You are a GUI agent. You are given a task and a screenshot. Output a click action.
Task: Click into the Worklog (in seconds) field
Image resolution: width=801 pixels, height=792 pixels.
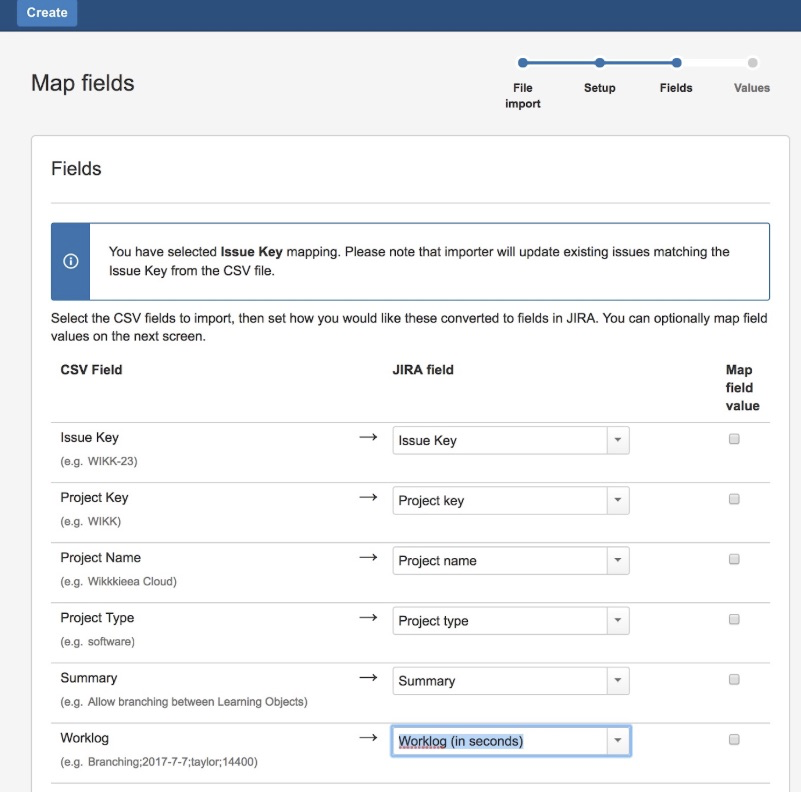(x=498, y=741)
